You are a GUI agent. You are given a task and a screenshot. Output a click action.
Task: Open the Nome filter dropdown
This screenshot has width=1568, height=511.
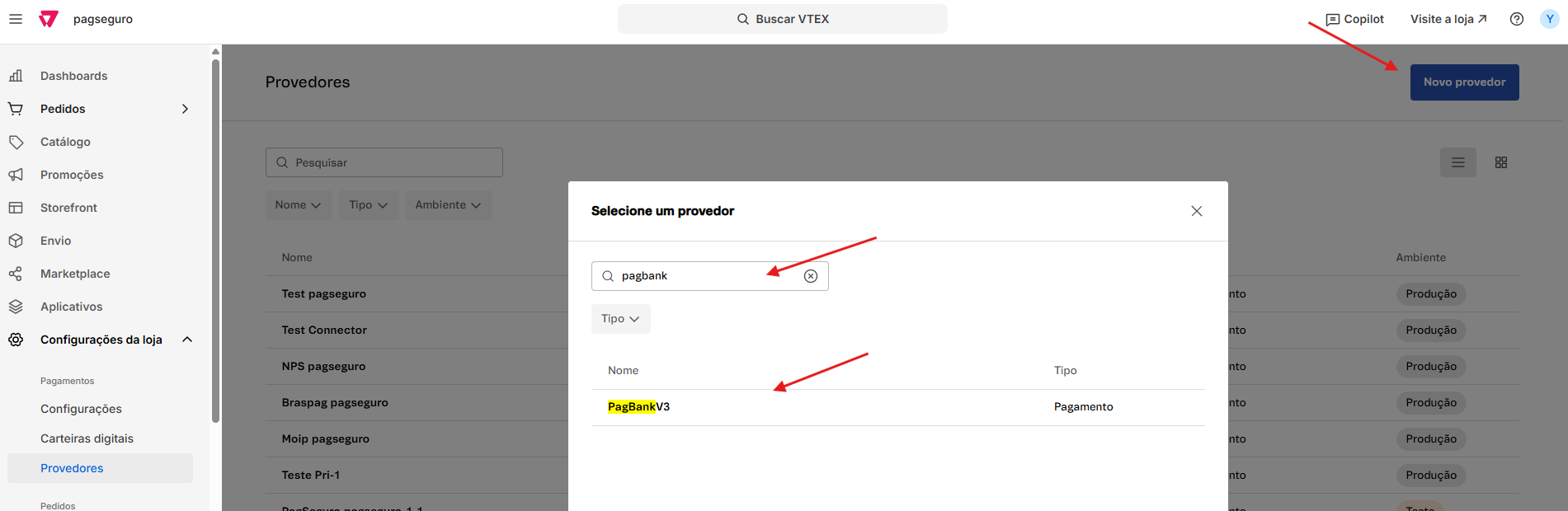[299, 205]
